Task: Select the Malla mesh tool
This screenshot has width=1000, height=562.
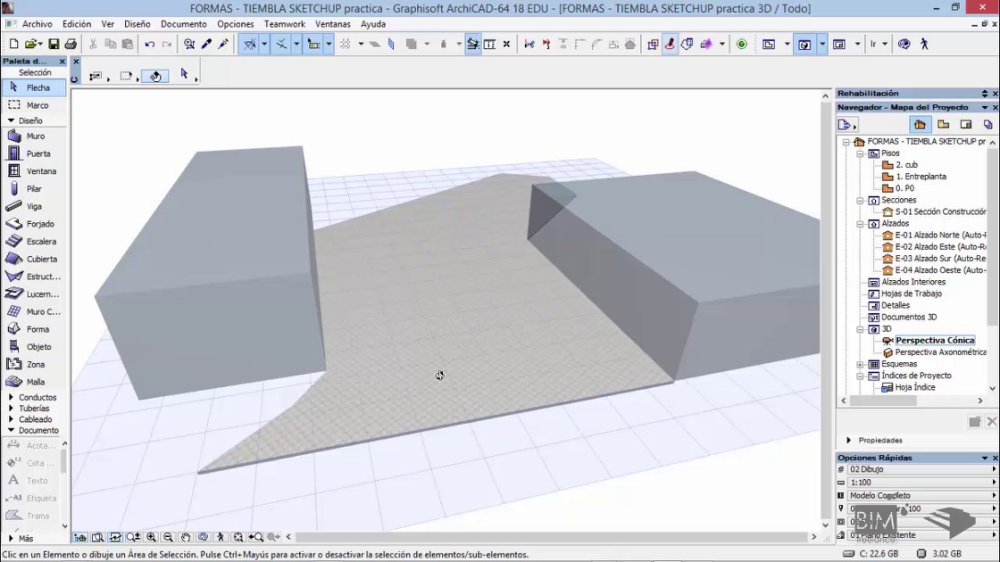Action: (33, 381)
